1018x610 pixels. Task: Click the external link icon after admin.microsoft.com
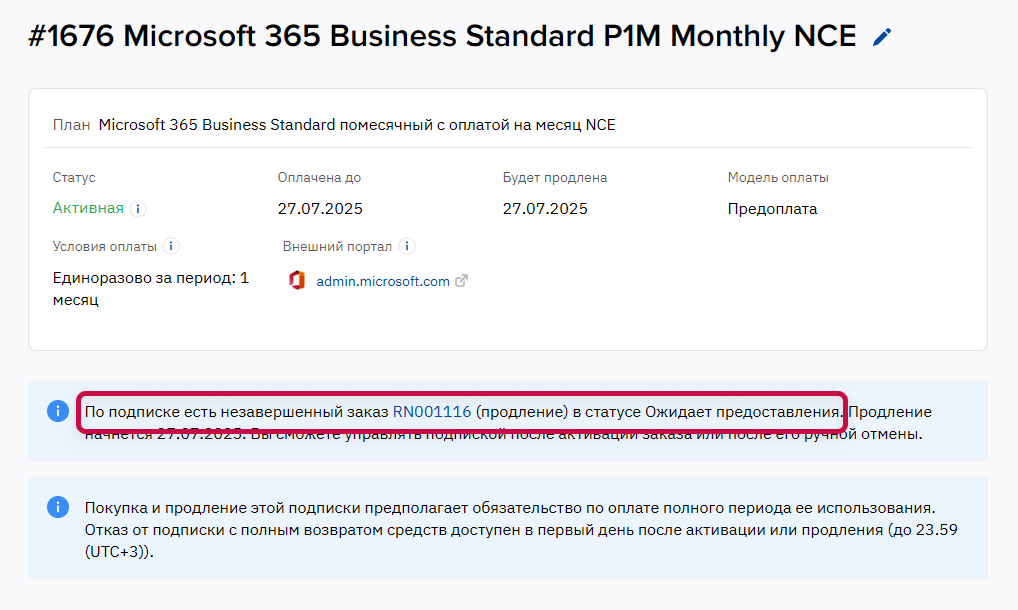point(461,280)
